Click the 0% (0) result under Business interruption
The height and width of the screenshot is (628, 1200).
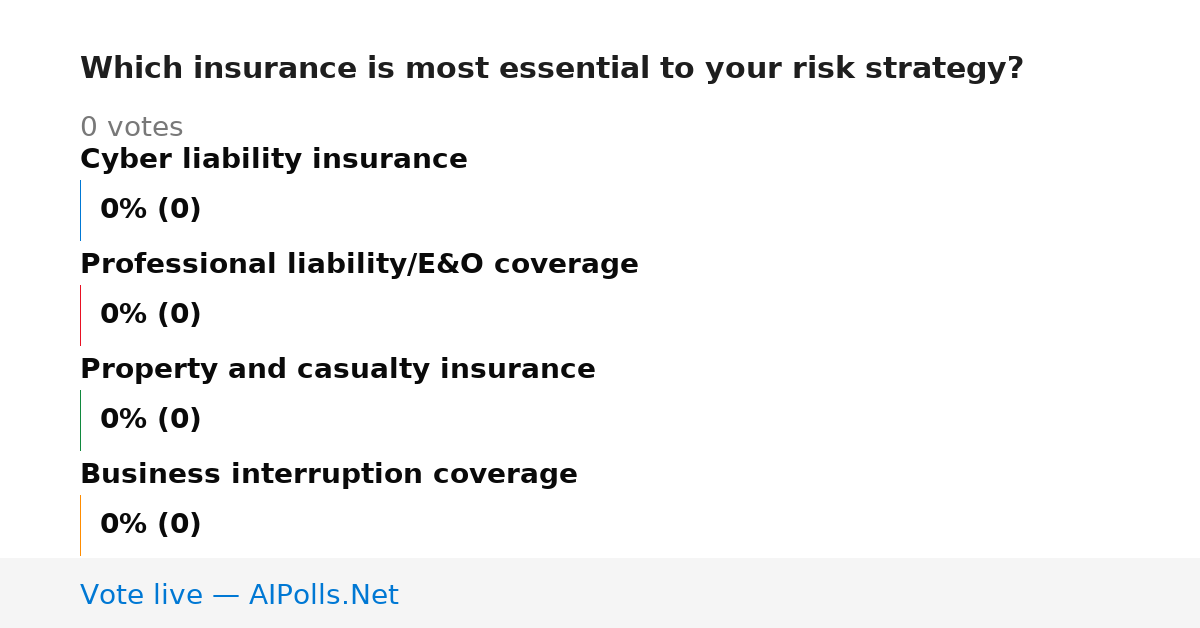151,525
